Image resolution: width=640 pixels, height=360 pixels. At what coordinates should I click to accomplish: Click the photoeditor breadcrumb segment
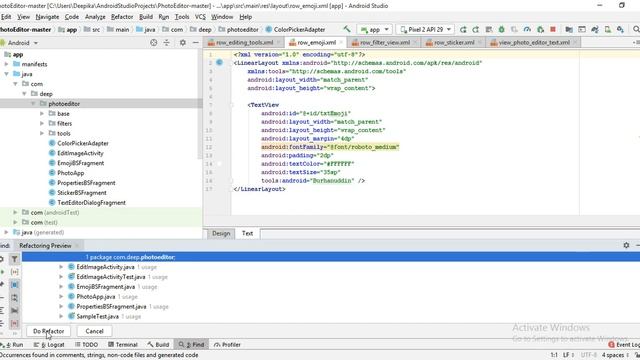tap(238, 29)
